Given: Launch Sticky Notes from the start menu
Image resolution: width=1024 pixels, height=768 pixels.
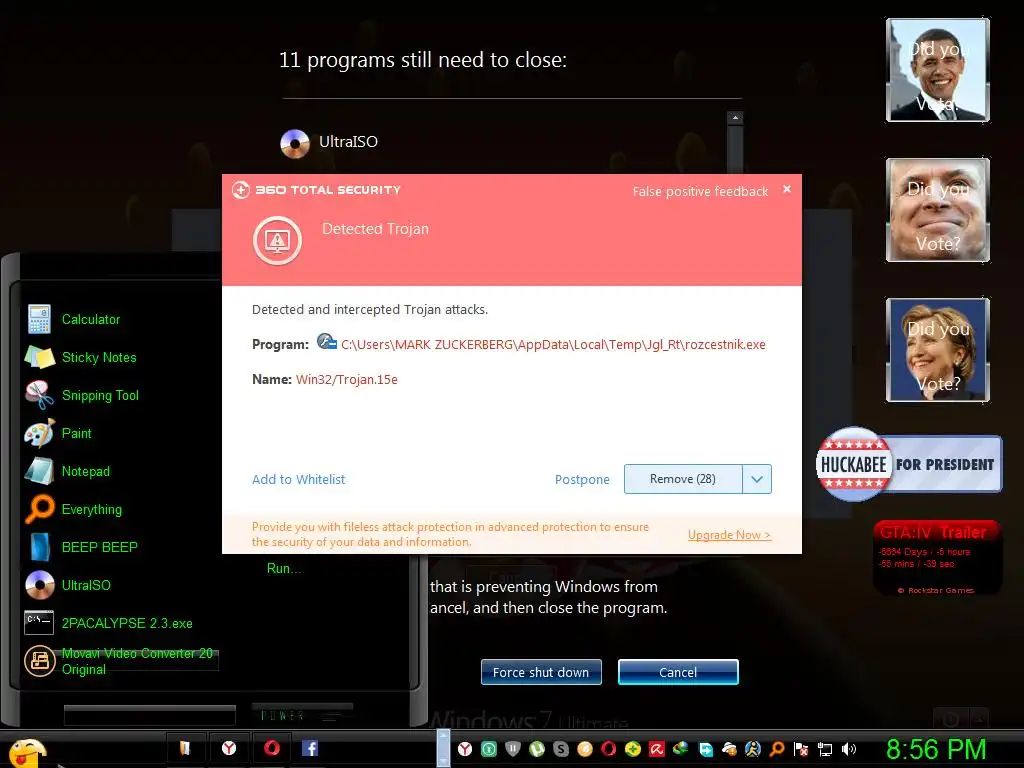Looking at the screenshot, I should pos(81,357).
